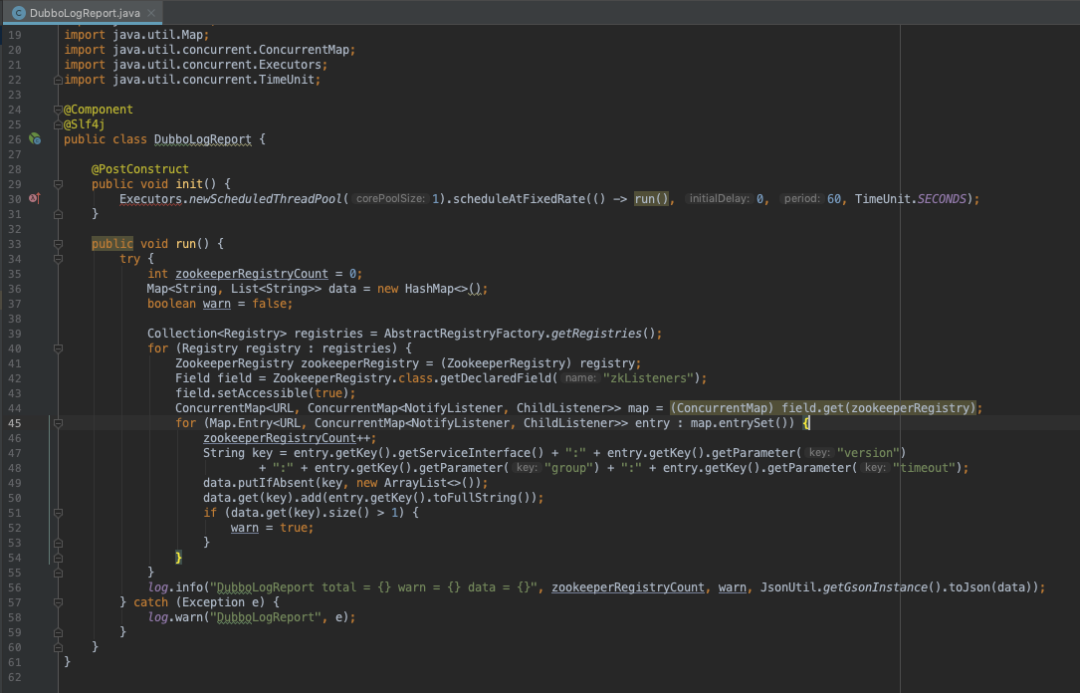Collapse the try block at line 34

[x=58, y=259]
